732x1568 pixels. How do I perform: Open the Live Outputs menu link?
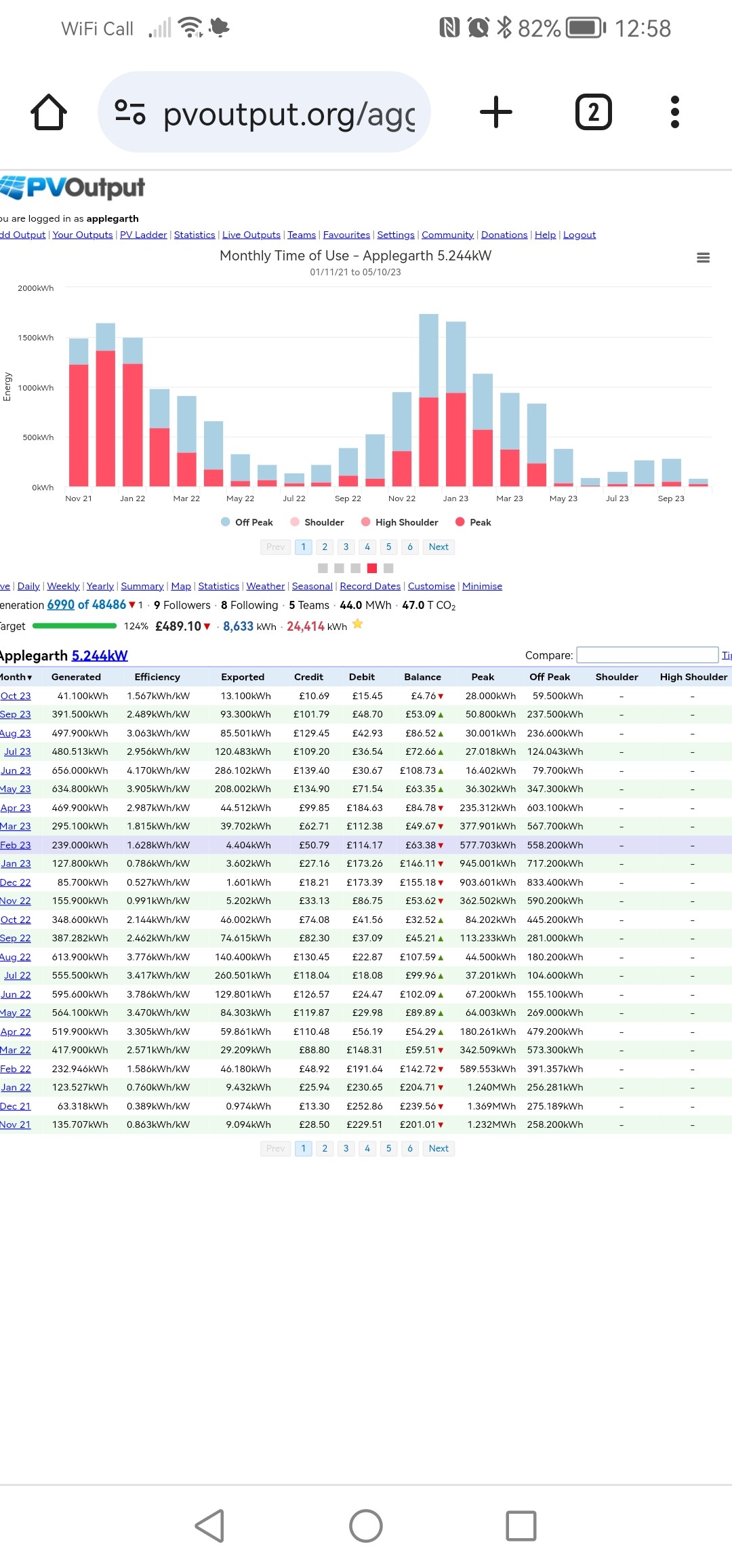(x=251, y=235)
